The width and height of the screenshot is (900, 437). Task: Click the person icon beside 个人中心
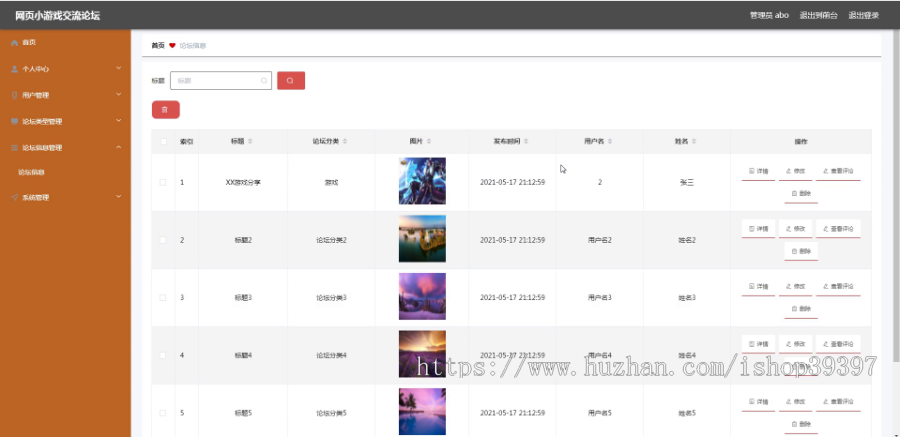[x=15, y=69]
